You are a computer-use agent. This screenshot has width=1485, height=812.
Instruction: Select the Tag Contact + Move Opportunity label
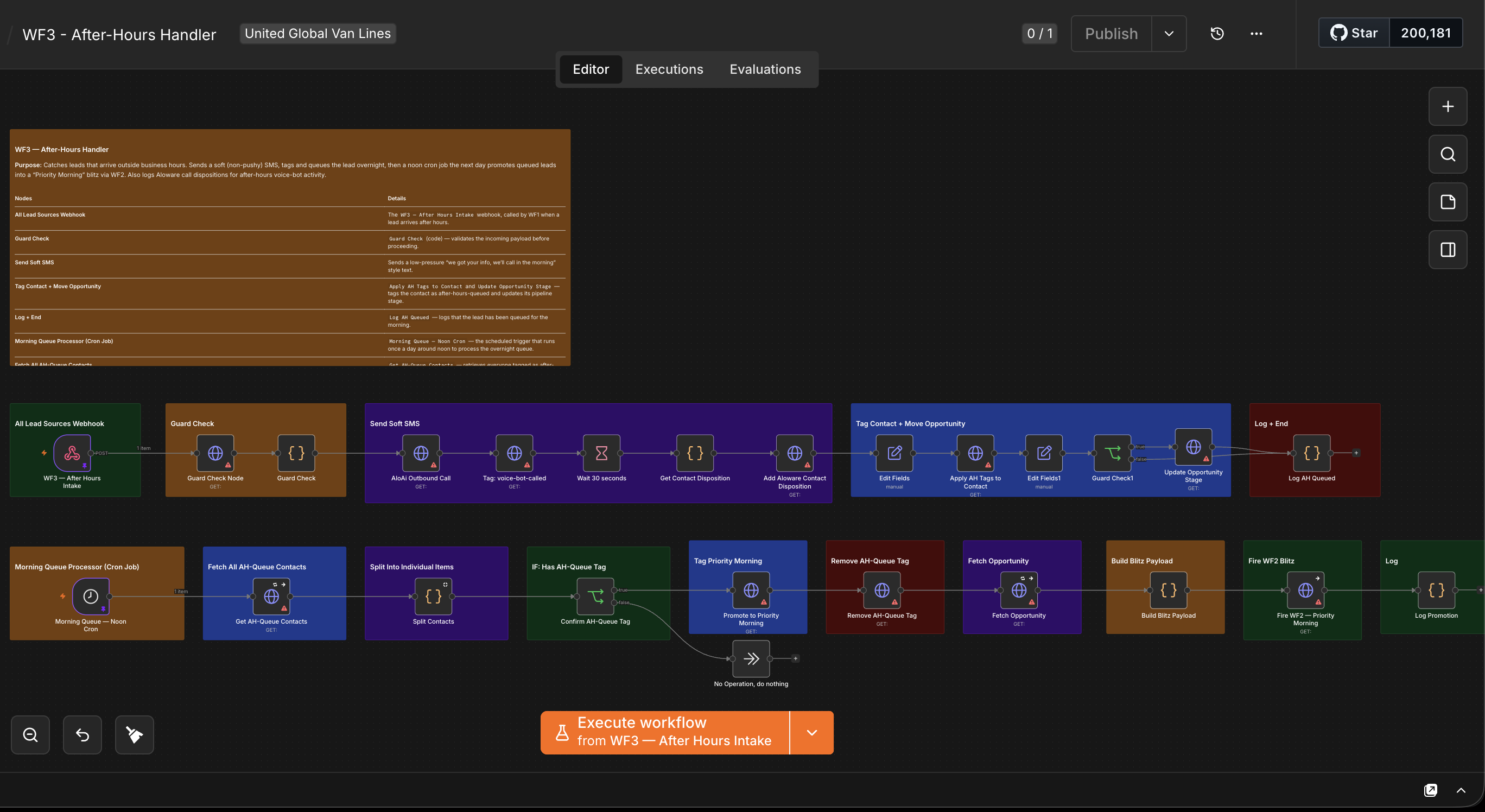[910, 423]
